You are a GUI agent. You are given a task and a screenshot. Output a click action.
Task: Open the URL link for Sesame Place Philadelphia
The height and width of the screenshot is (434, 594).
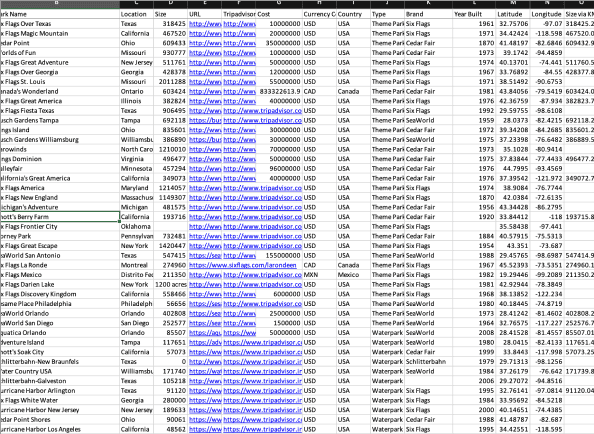click(x=205, y=304)
